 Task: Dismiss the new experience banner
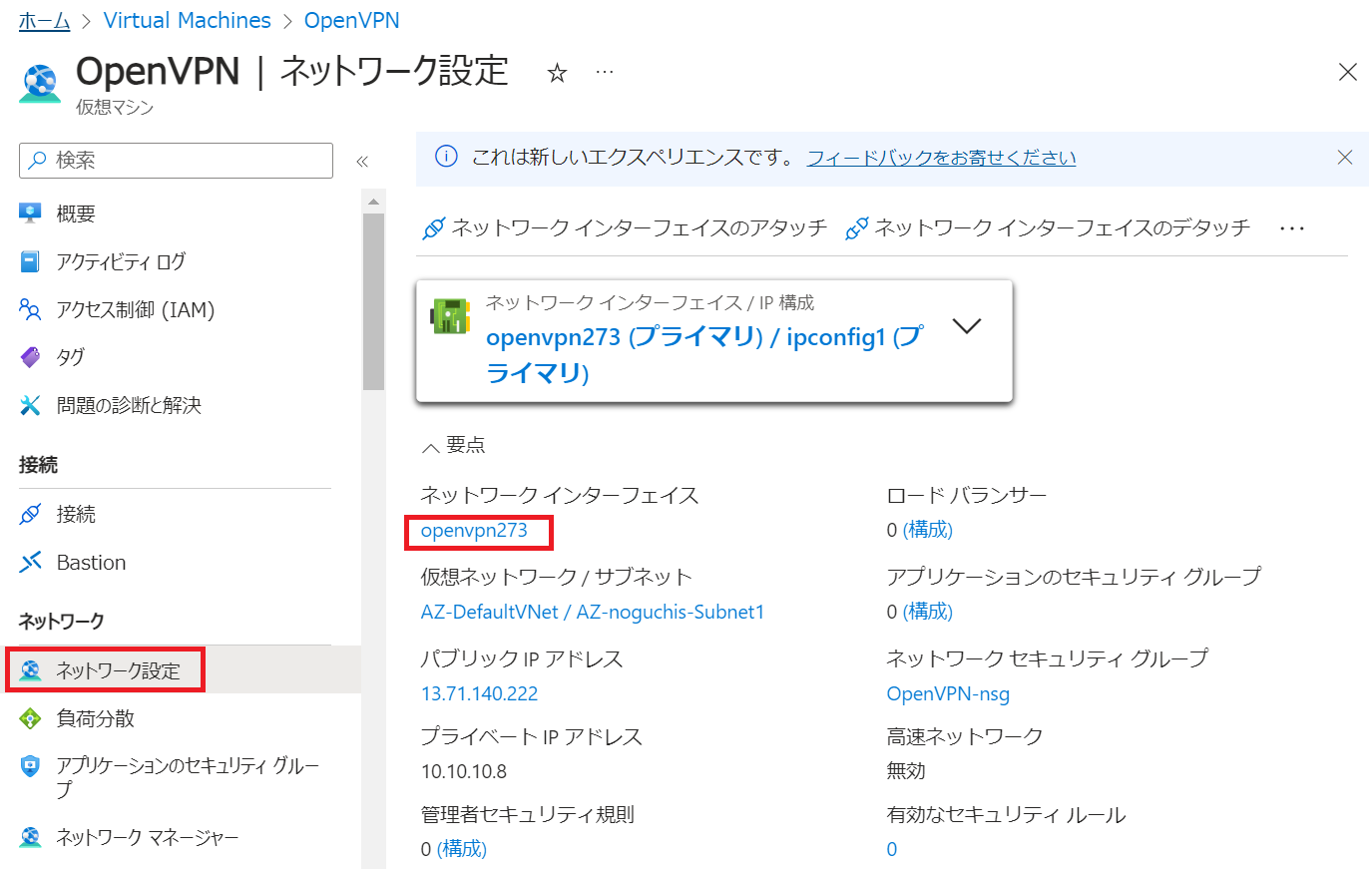click(x=1345, y=158)
